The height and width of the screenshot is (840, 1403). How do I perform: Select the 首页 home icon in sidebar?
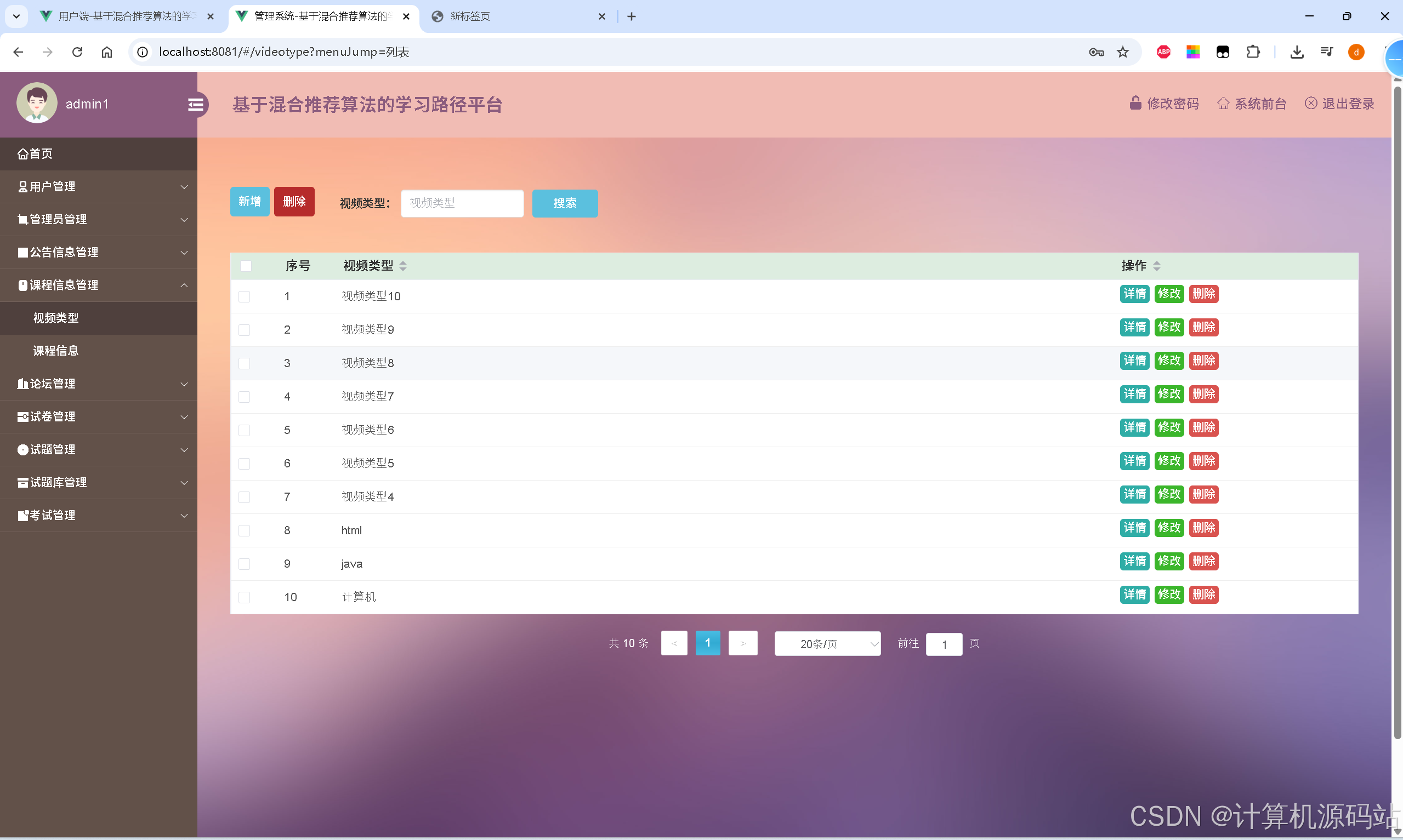click(x=22, y=153)
